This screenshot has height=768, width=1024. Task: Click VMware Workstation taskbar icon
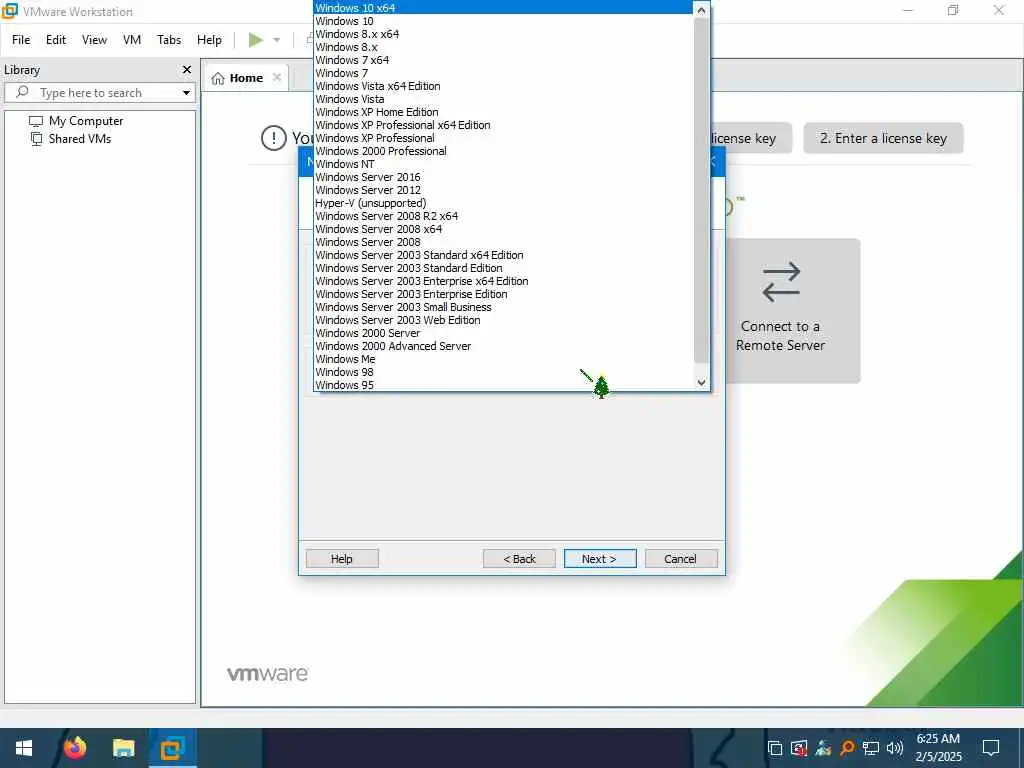click(172, 748)
